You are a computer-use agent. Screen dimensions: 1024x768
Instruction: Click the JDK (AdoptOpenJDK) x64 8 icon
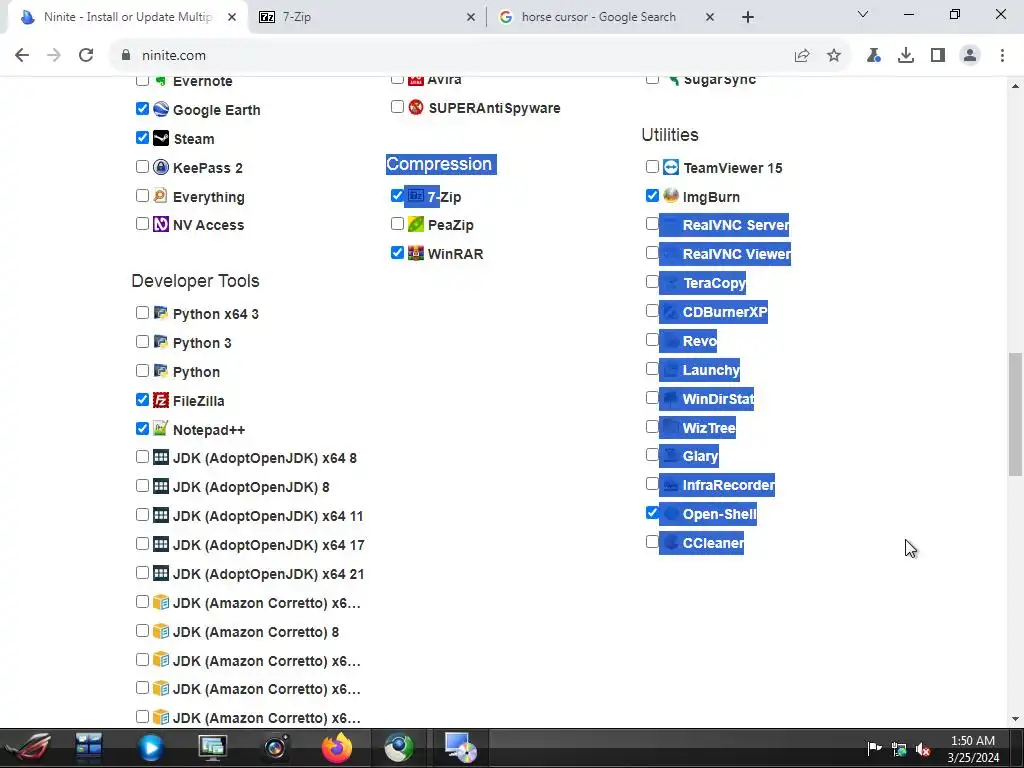161,457
